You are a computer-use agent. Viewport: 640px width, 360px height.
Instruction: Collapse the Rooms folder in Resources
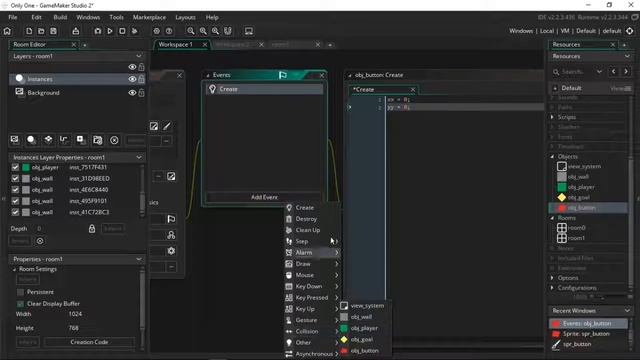[x=552, y=218]
